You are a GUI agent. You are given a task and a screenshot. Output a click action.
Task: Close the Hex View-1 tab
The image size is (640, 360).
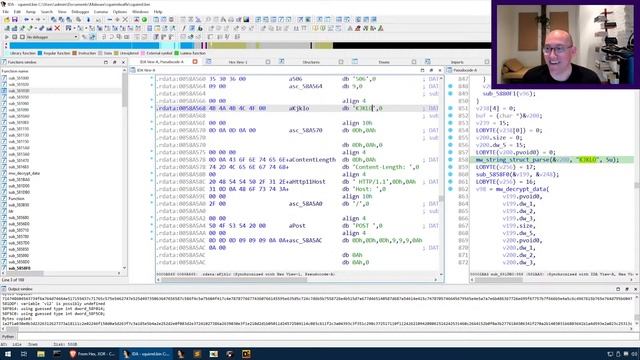tap(268, 62)
